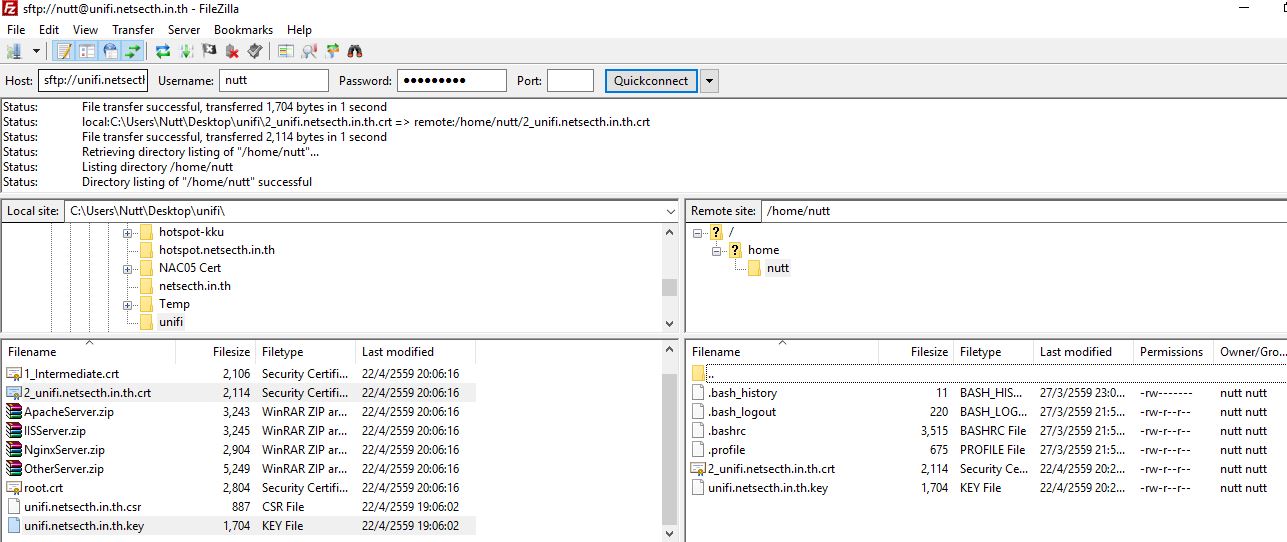Focus the Username field

pos(274,81)
